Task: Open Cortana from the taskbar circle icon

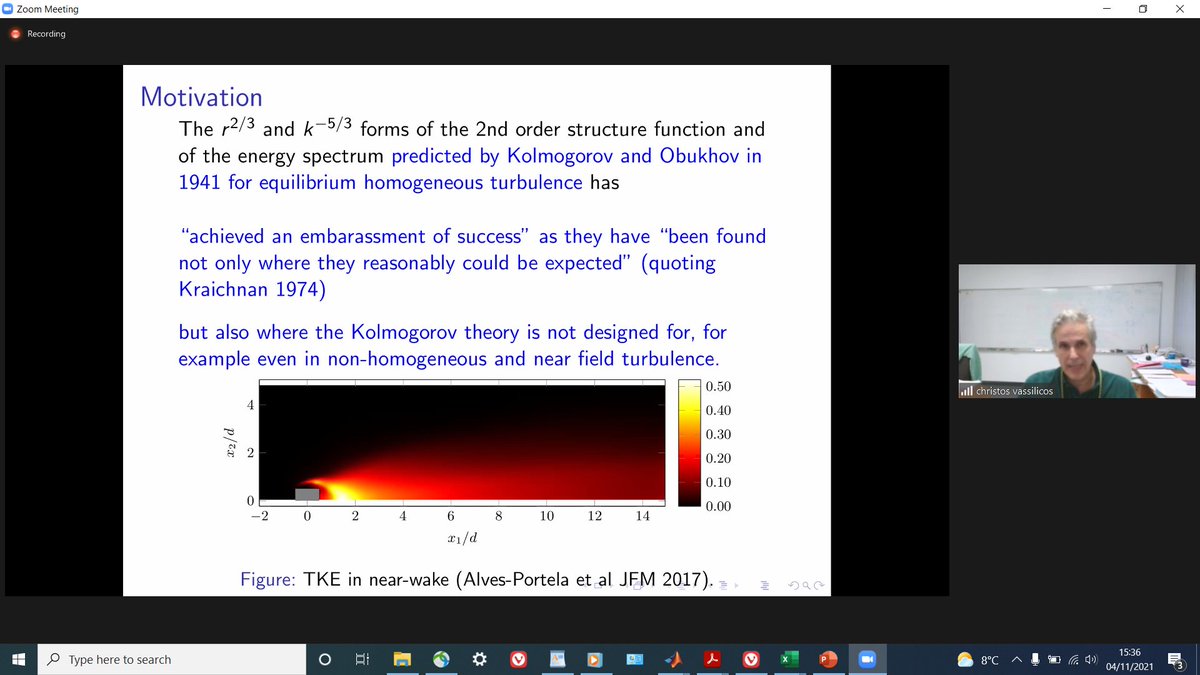Action: [324, 659]
